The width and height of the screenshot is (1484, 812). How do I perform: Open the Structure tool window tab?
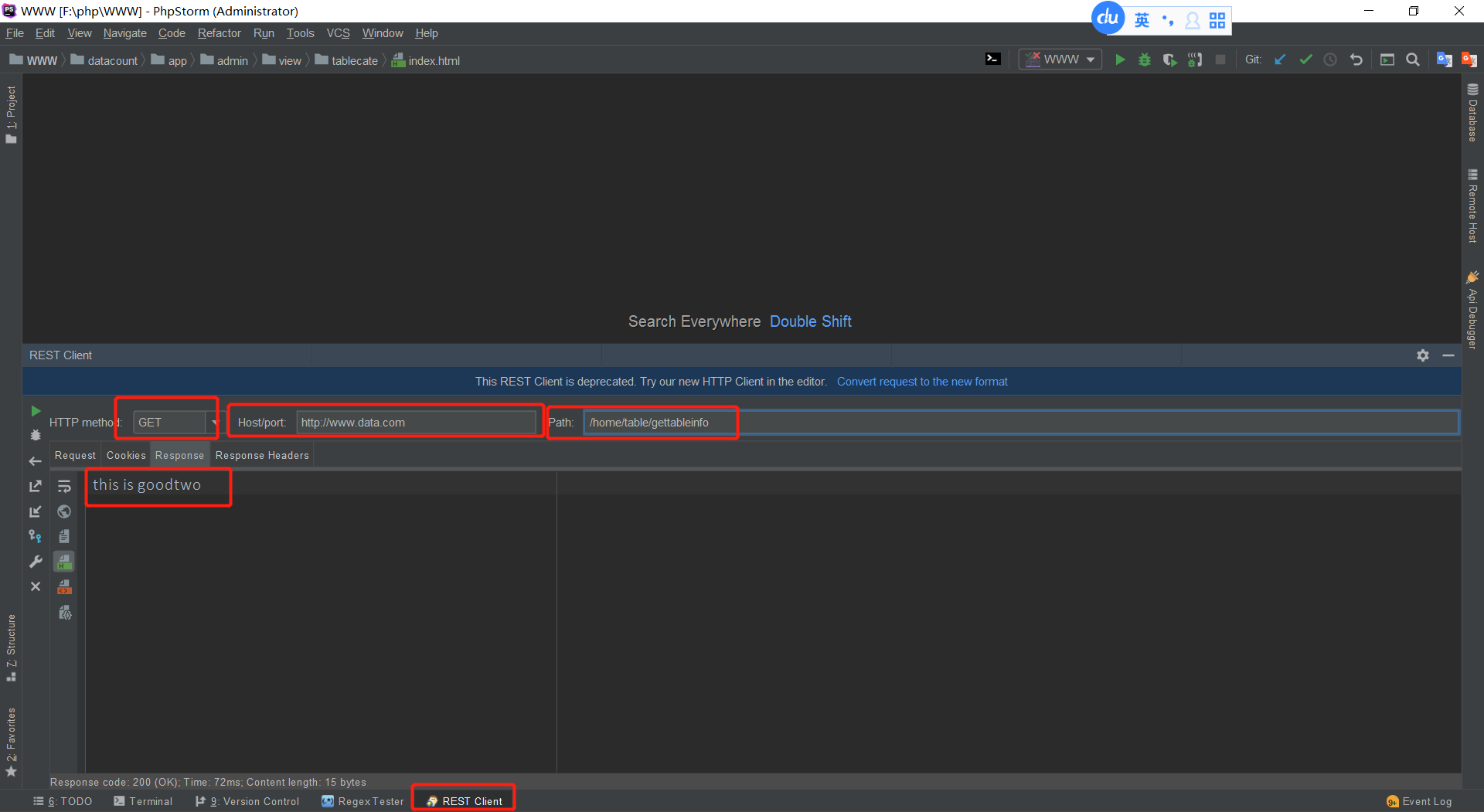point(11,647)
